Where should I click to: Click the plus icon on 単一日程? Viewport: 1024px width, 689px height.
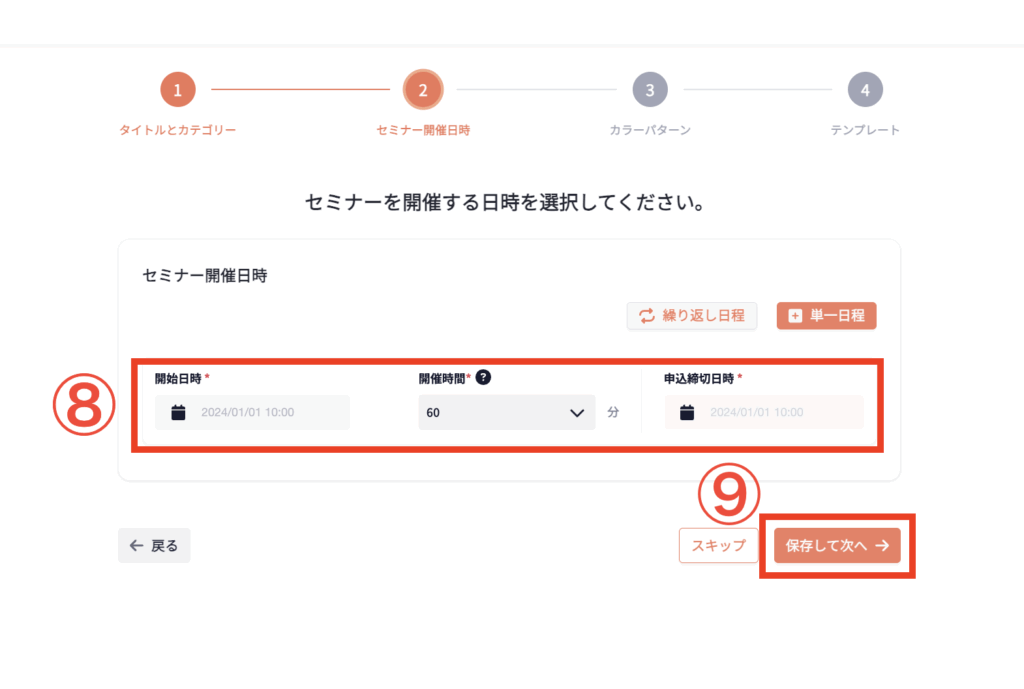click(x=795, y=316)
